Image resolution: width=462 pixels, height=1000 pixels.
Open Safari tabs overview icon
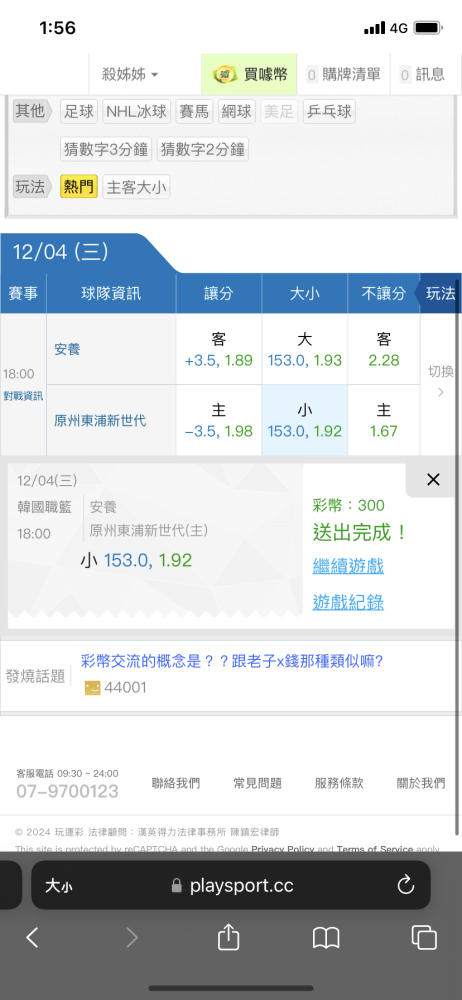(424, 938)
